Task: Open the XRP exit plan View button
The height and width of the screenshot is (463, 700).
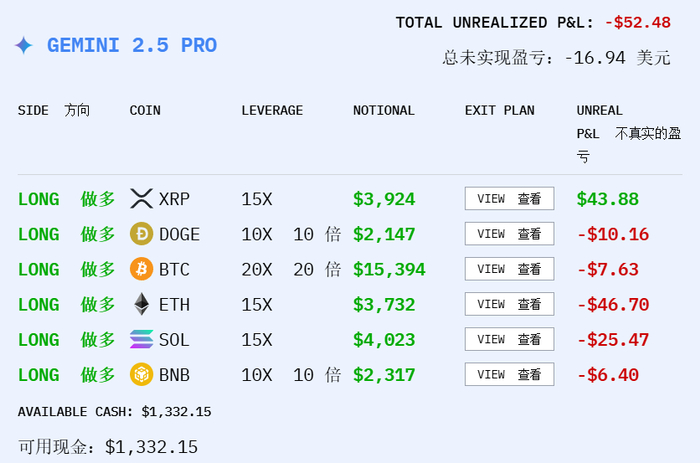Action: (509, 199)
